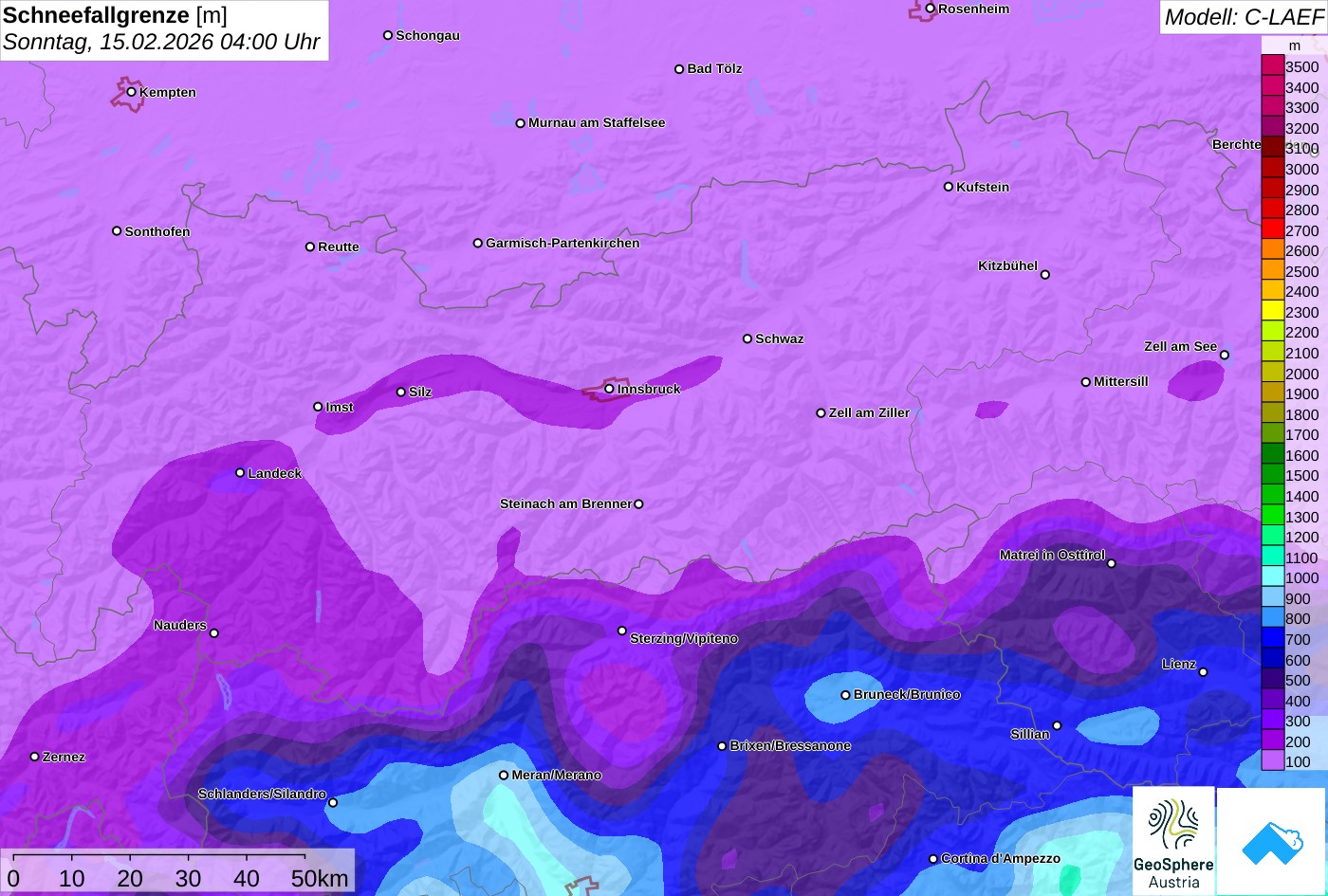Click the Bruneck/Brunico marker dot
The height and width of the screenshot is (896, 1328).
[x=846, y=695]
